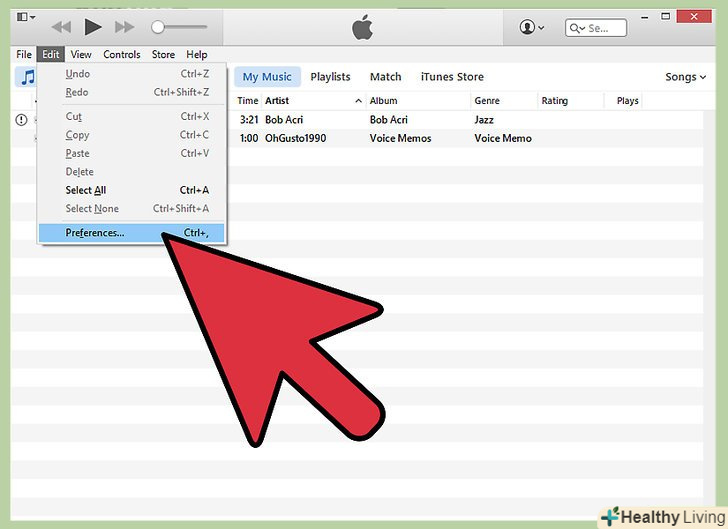The height and width of the screenshot is (529, 728).
Task: Choose Select All from Edit menu
Action: point(132,190)
